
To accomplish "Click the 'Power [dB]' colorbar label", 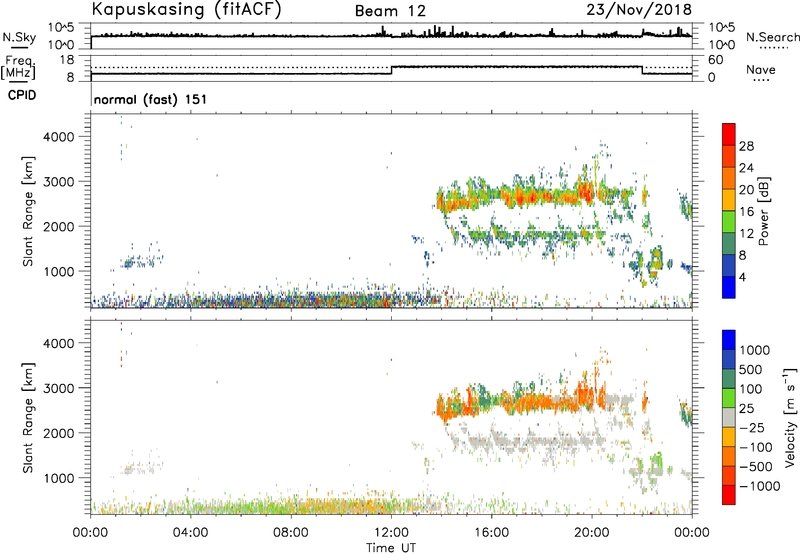I will [763, 211].
